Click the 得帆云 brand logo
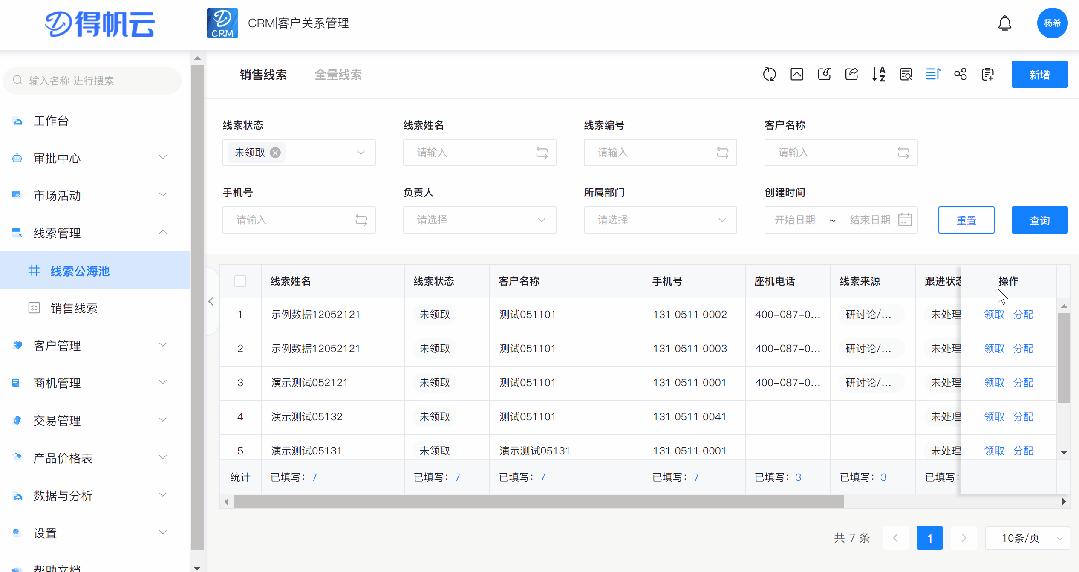Image resolution: width=1079 pixels, height=572 pixels. (x=100, y=25)
